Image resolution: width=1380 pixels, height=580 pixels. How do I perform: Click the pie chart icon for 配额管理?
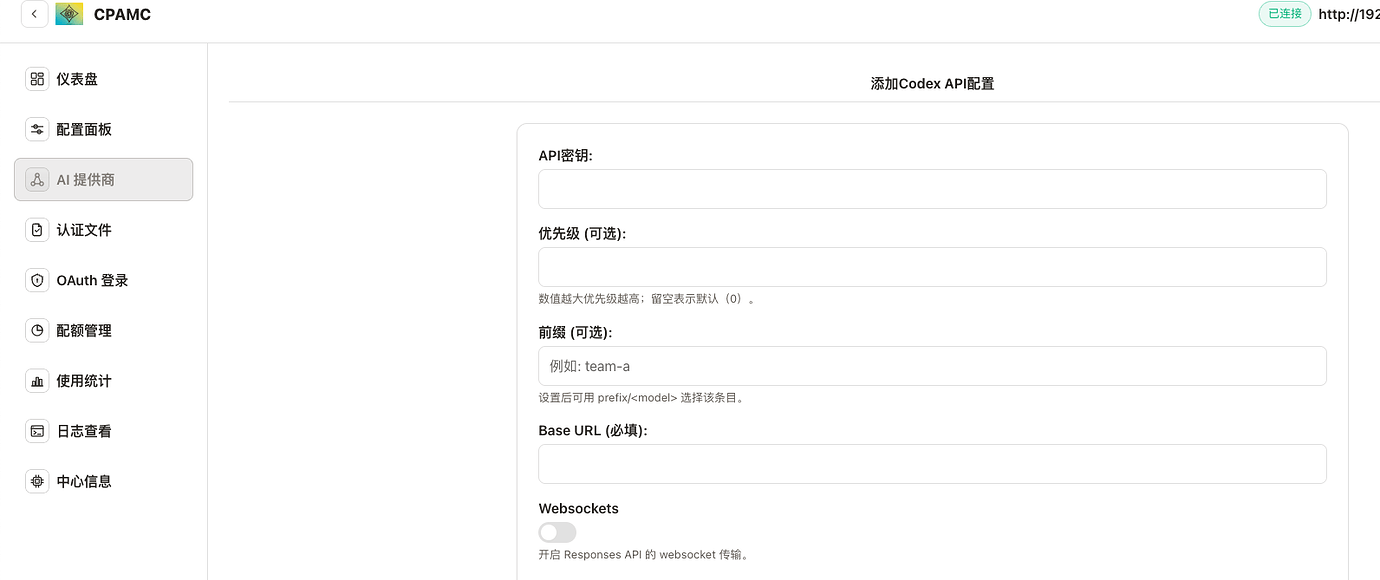(x=37, y=330)
